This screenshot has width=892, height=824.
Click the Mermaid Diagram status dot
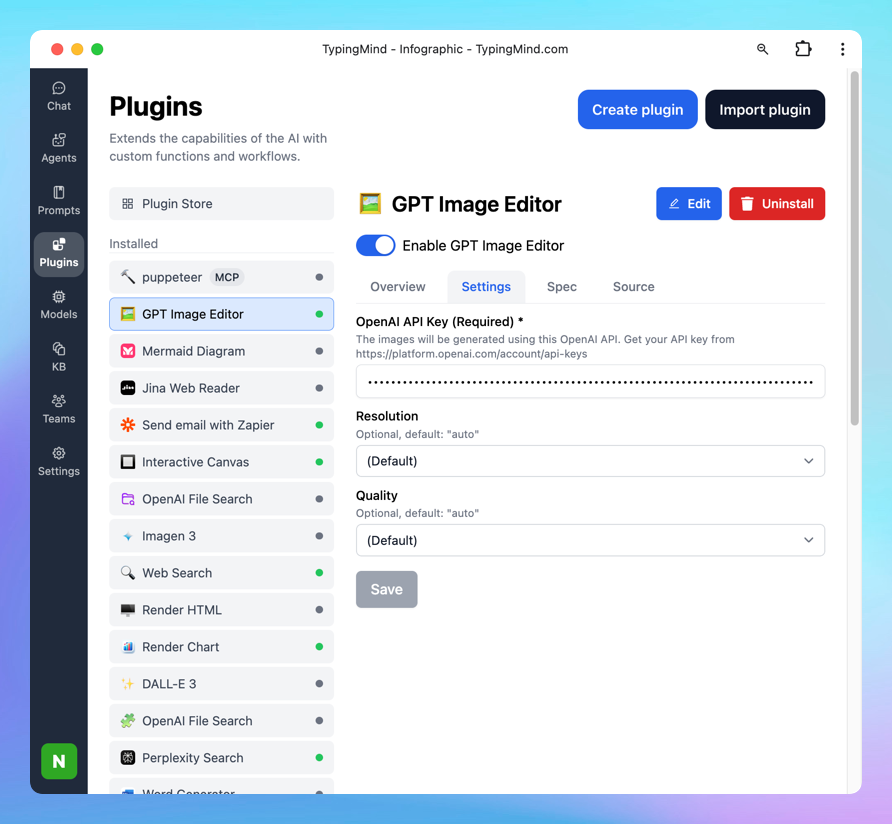click(x=319, y=351)
